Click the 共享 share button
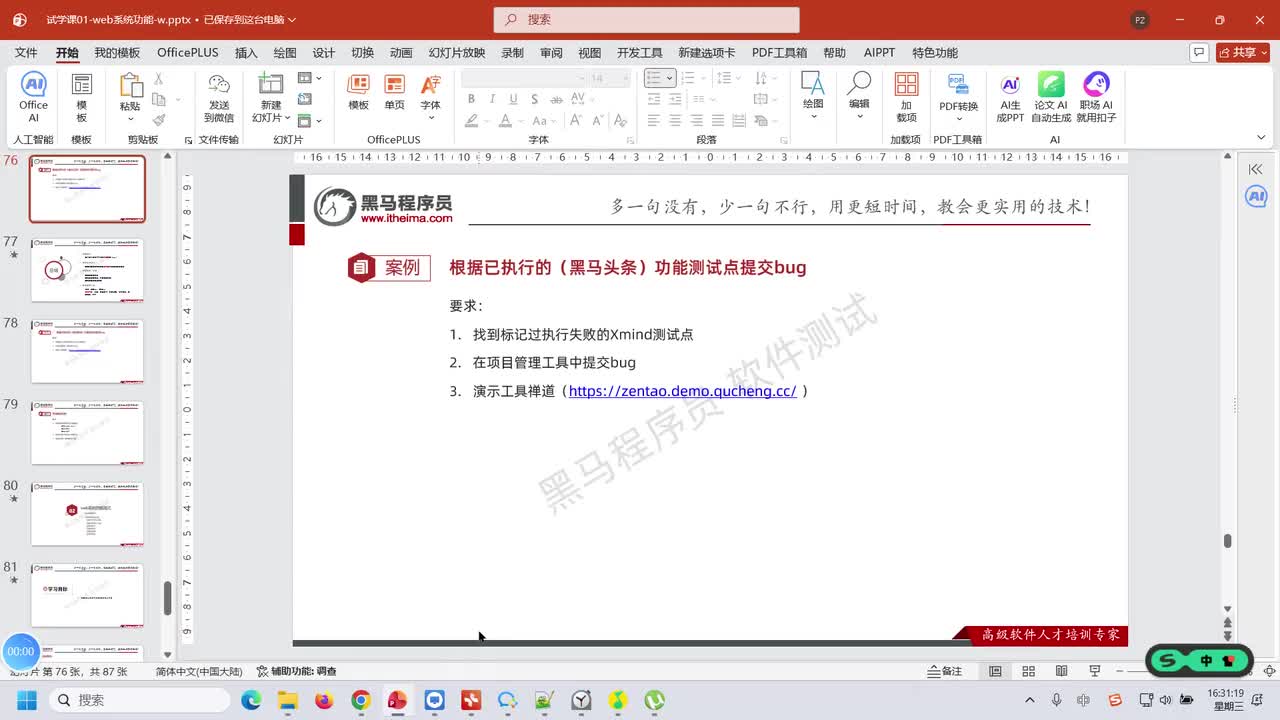This screenshot has height=720, width=1280. 1243,52
